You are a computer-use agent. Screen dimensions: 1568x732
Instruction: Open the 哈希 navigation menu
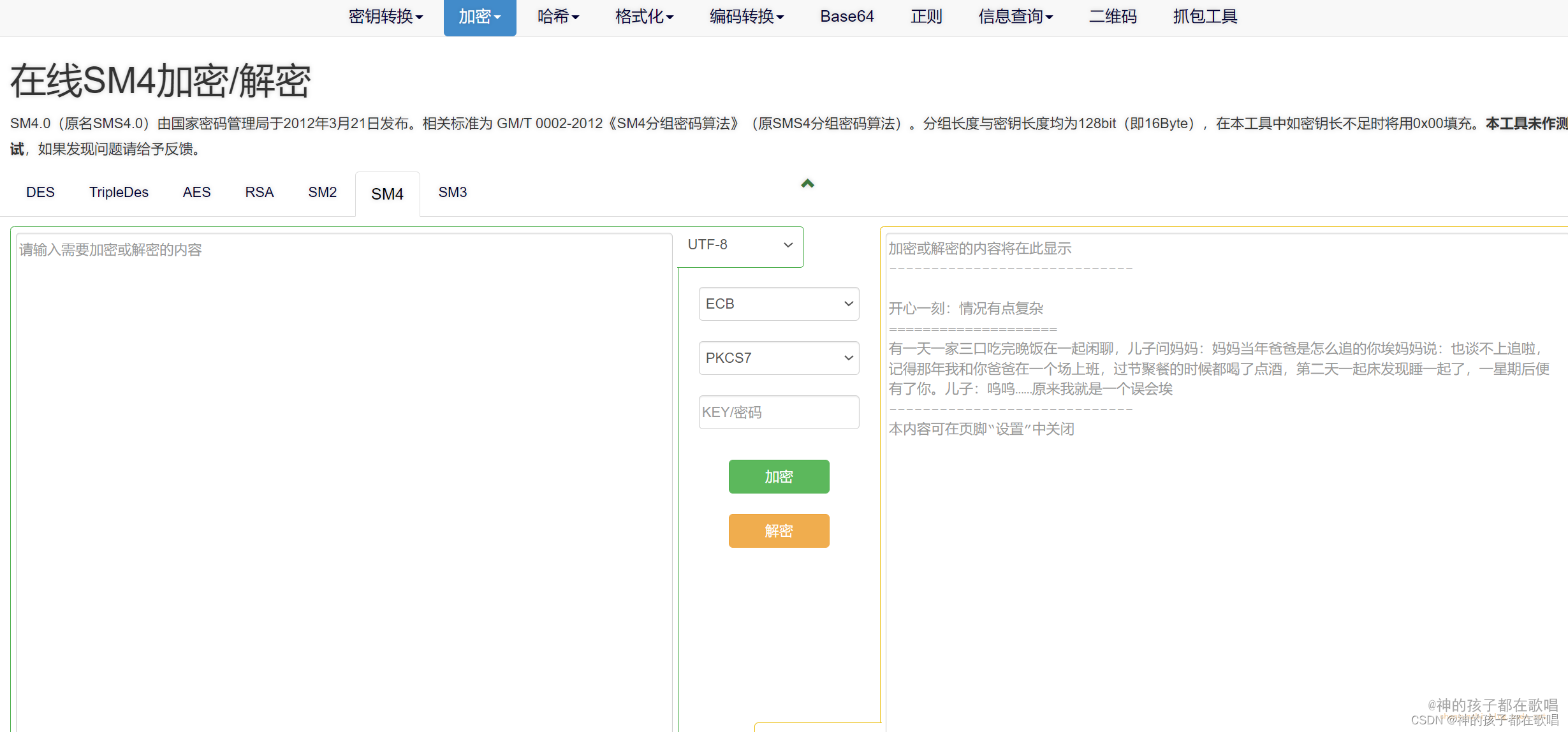[x=557, y=17]
